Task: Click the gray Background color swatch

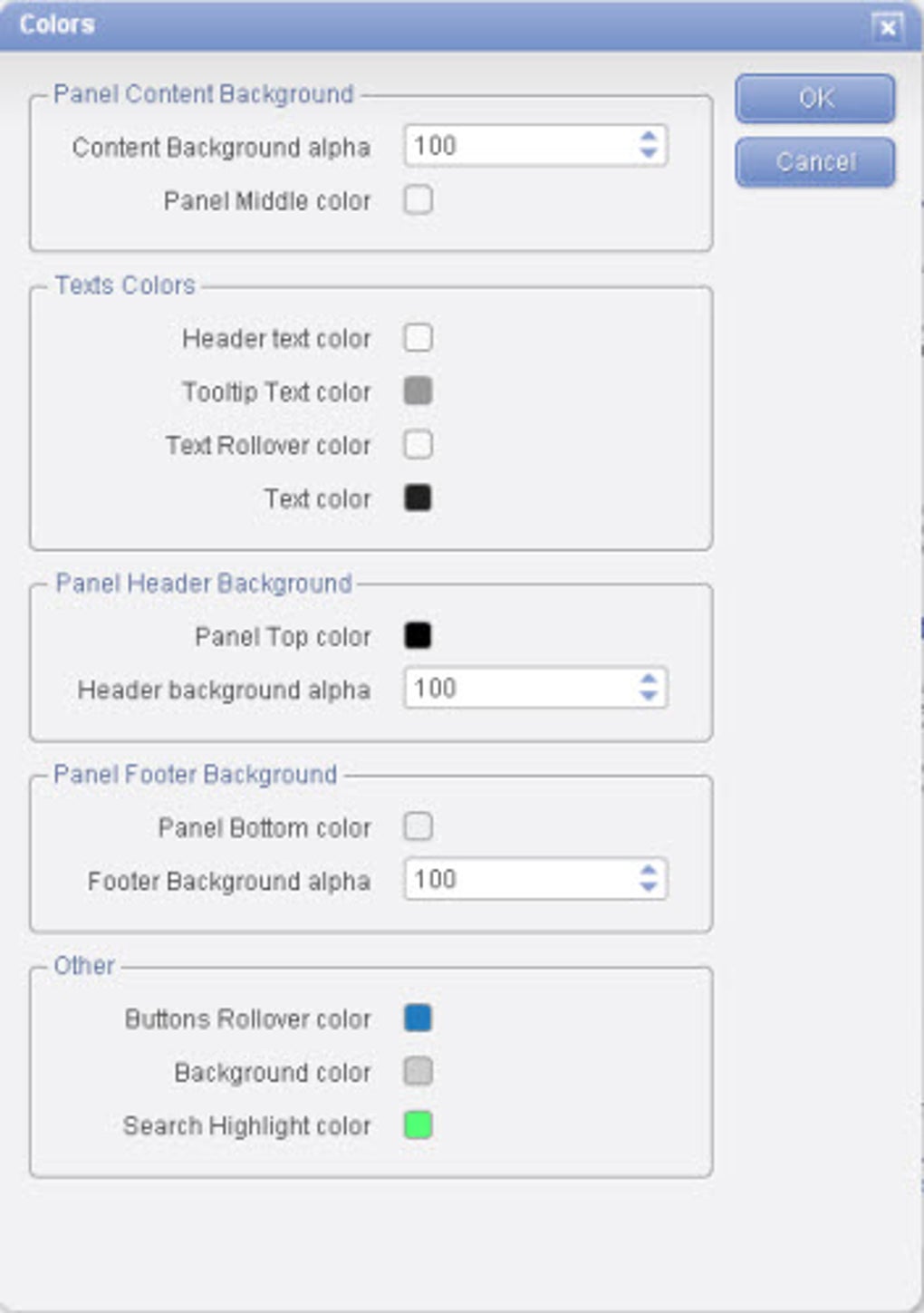Action: 418,1072
